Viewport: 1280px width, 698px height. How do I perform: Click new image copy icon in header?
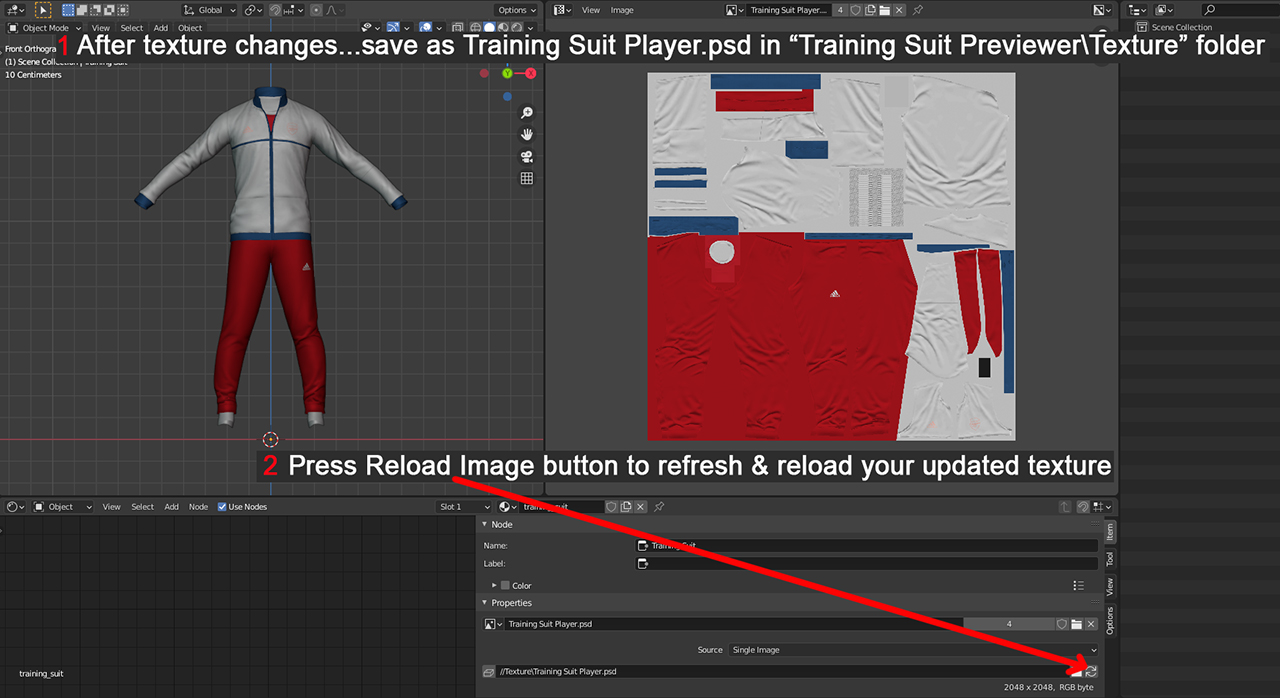click(870, 10)
